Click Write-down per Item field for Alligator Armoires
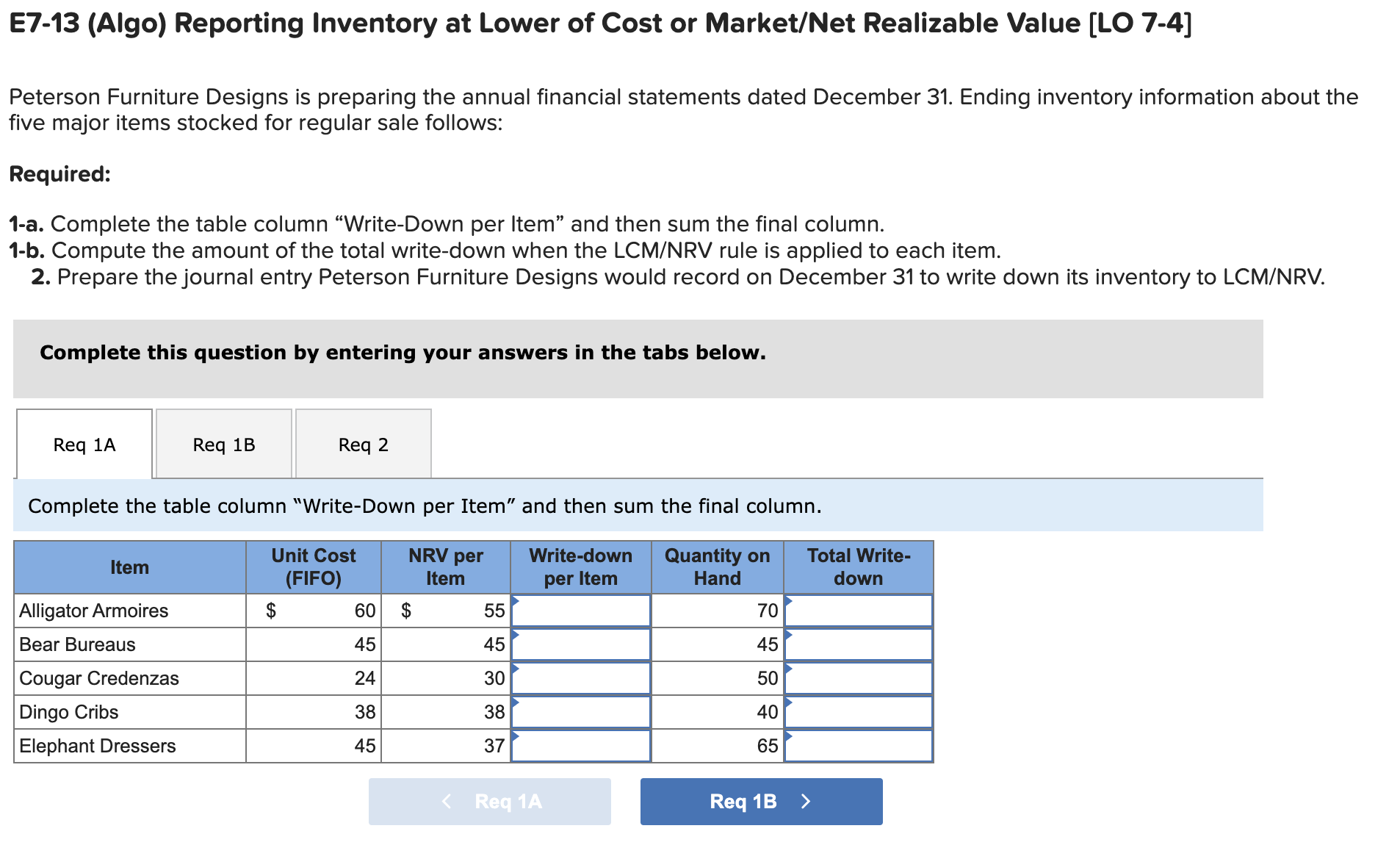Screen dimensions: 1400x845 (x=580, y=610)
